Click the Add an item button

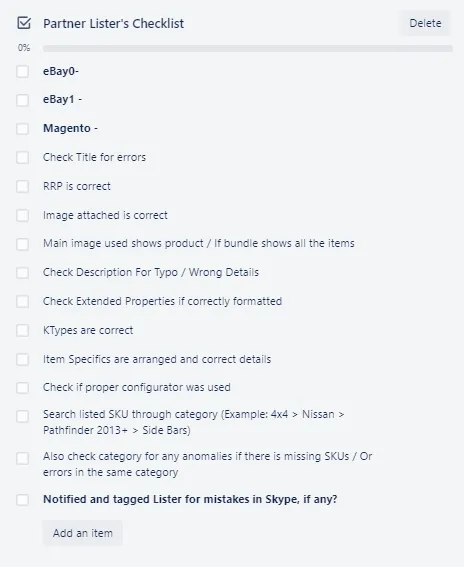coord(82,533)
